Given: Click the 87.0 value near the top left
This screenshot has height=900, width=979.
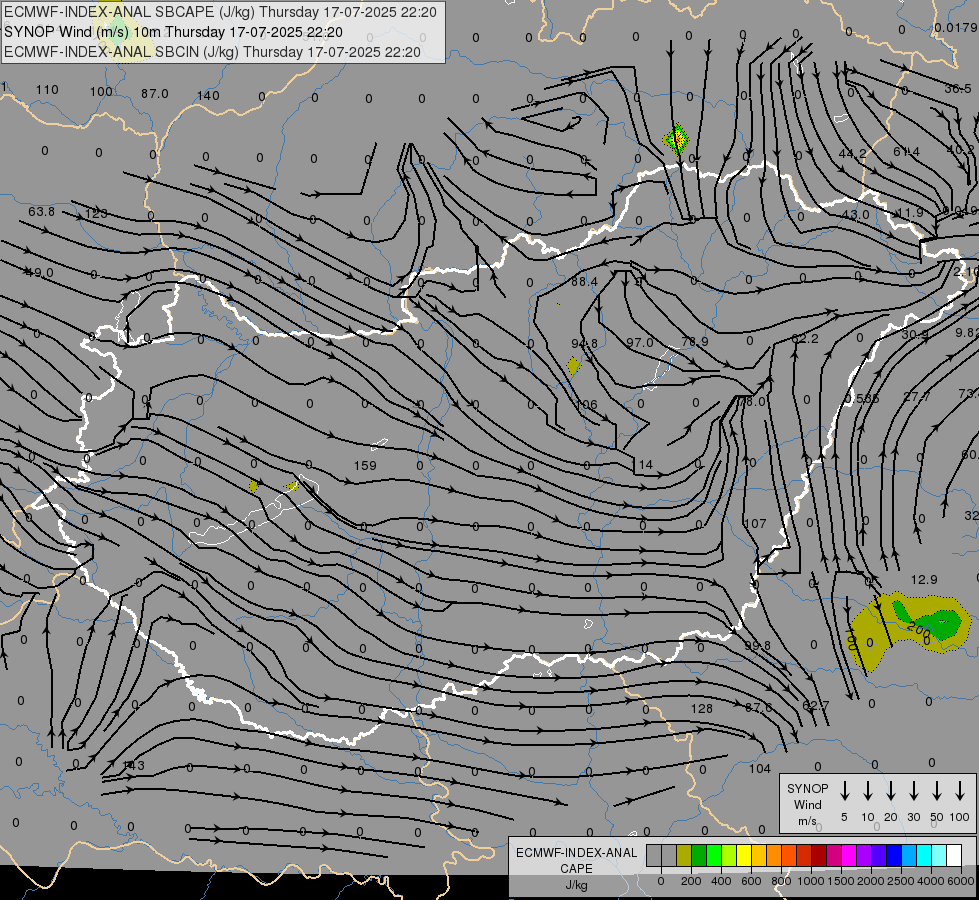Looking at the screenshot, I should tap(155, 93).
